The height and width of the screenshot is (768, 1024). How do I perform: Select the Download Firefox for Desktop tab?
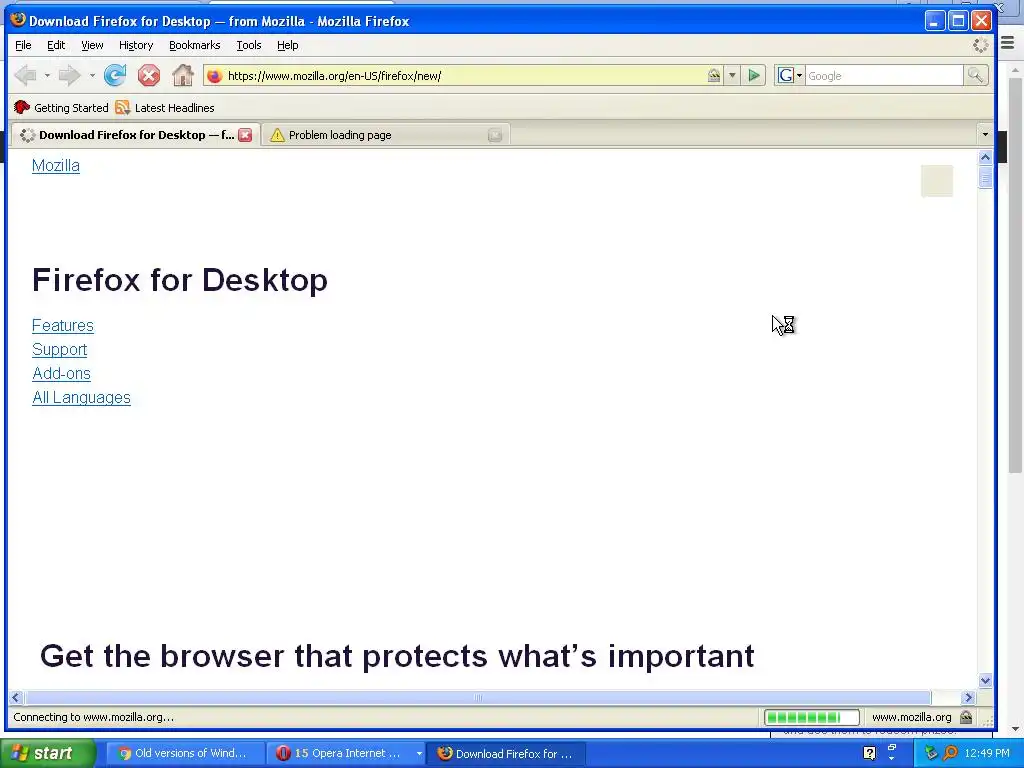(x=135, y=135)
